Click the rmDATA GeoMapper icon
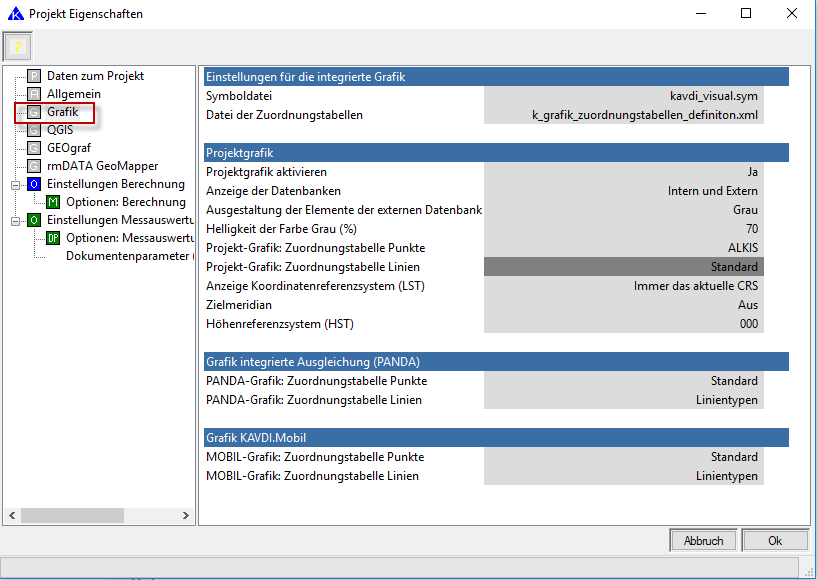The width and height of the screenshot is (818, 580). [x=34, y=166]
